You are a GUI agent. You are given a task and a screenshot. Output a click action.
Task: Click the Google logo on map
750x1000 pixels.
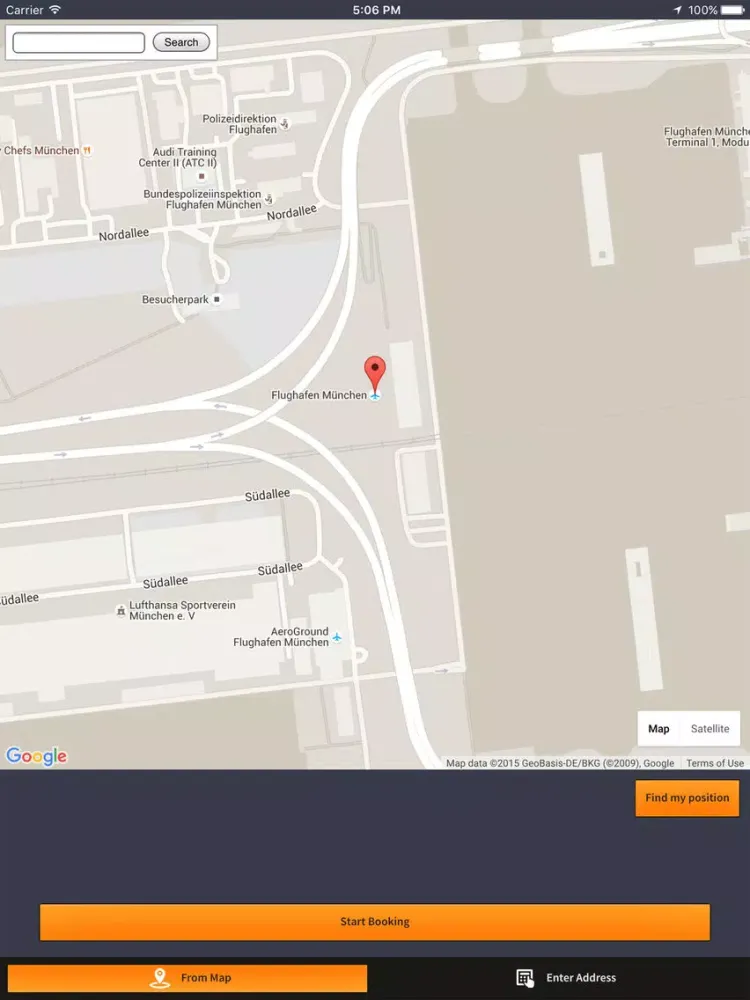36,756
